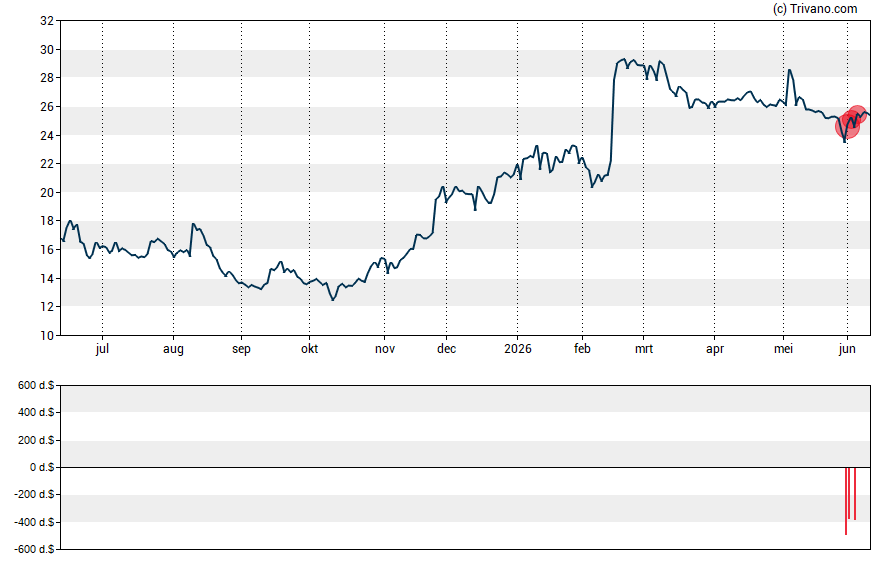Click the "24" price axis value
This screenshot has width=888, height=565.
point(47,135)
